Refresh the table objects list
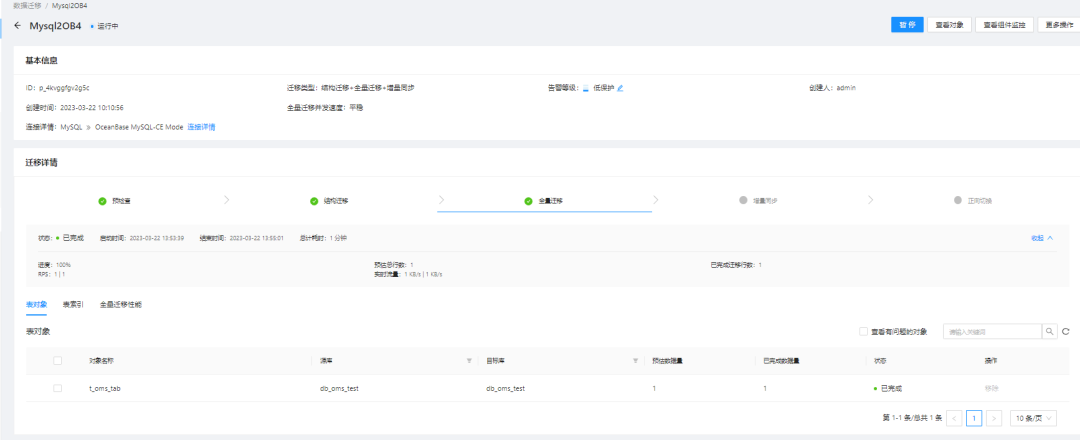1080x440 pixels. [1066, 332]
